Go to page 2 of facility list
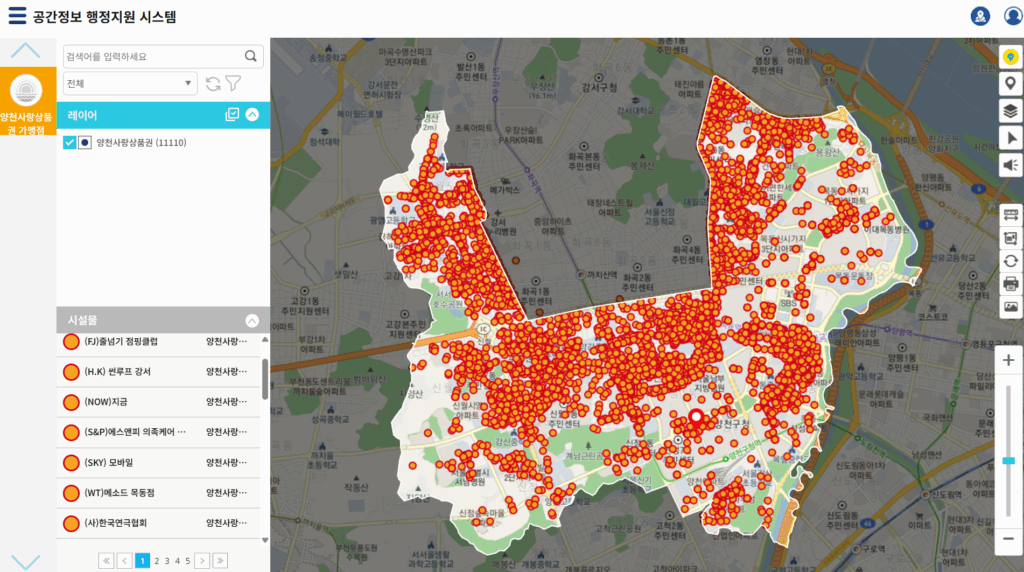 [x=155, y=561]
